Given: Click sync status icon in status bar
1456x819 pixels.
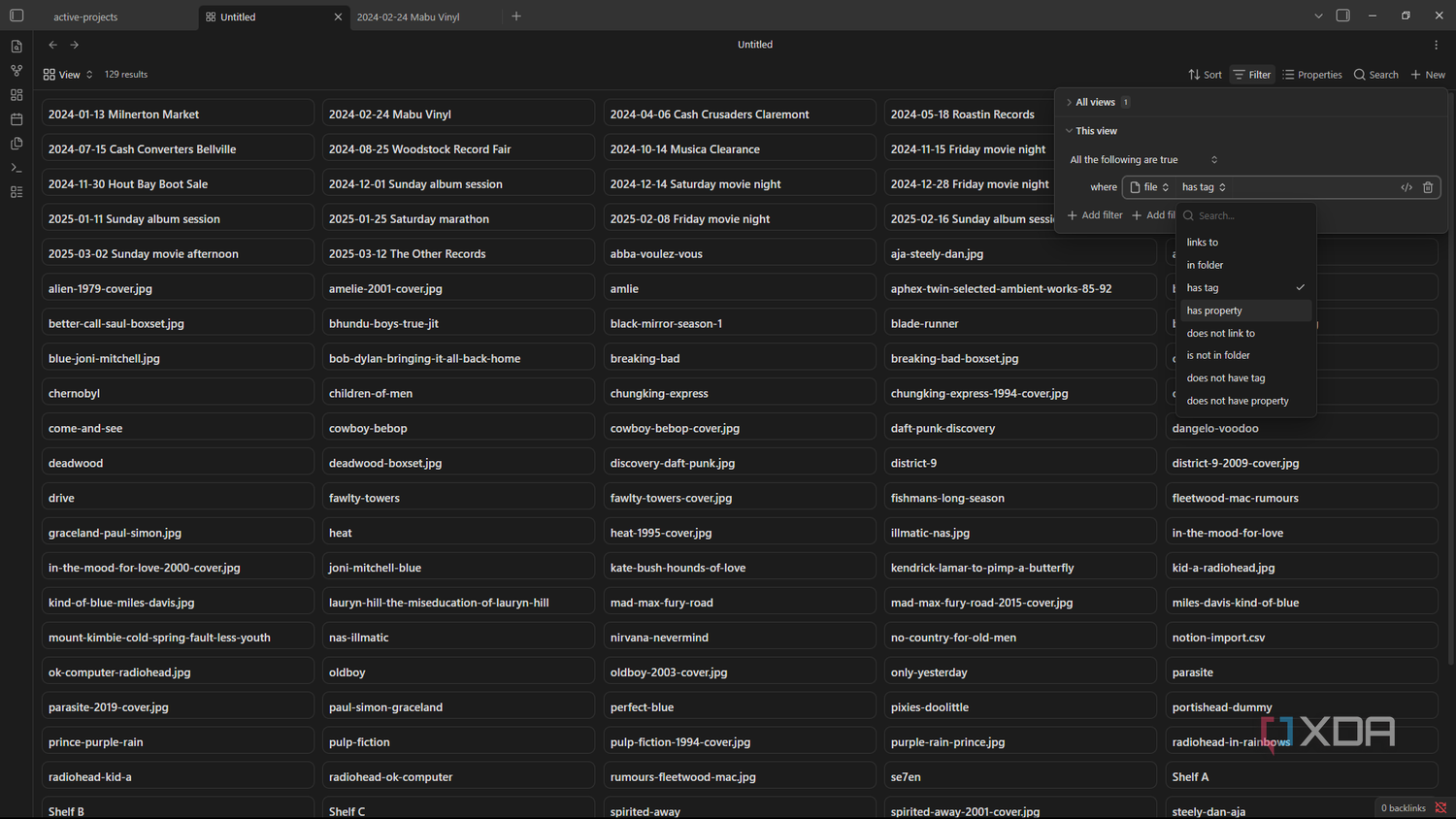Looking at the screenshot, I should pos(1441,808).
